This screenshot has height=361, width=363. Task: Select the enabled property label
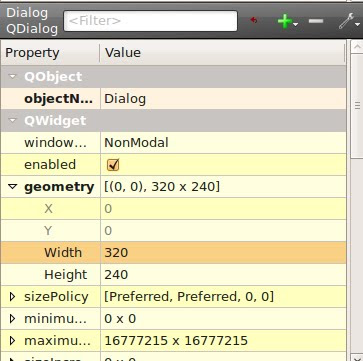pyautogui.click(x=50, y=165)
